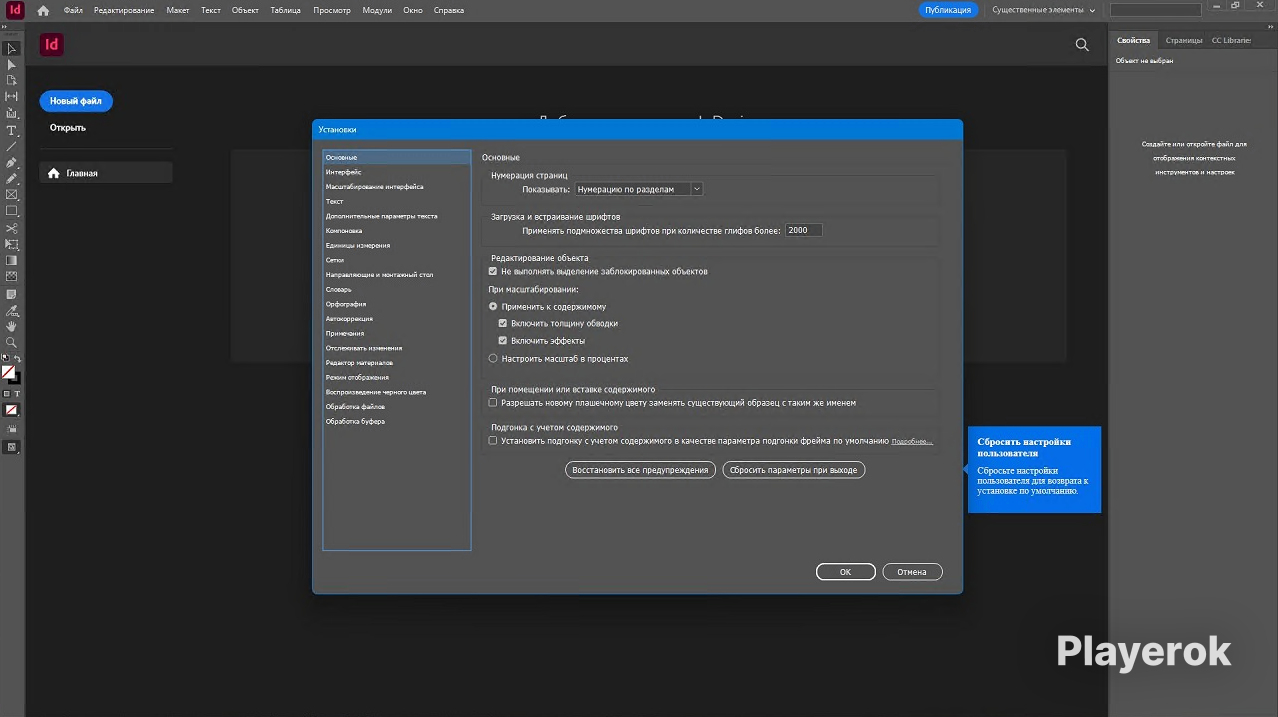Click the search magnifier icon on Home screen
The width and height of the screenshot is (1278, 717).
[x=1082, y=45]
